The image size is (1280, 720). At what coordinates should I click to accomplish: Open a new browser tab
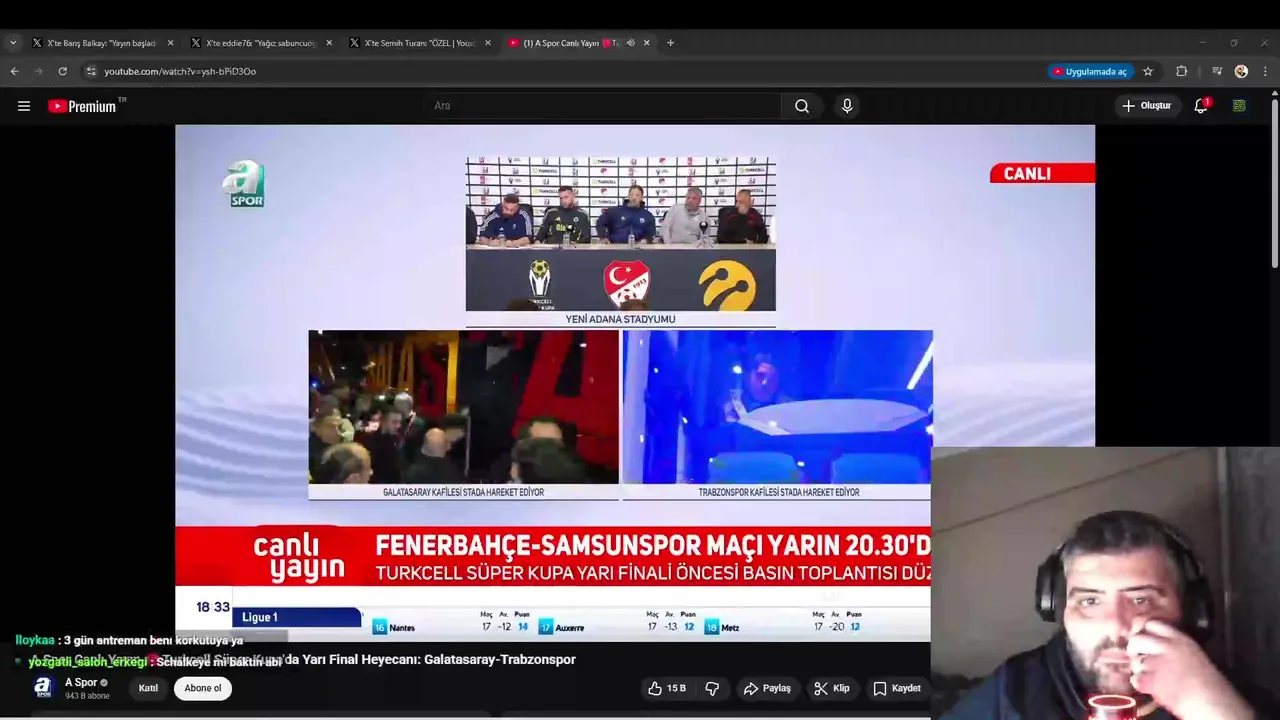point(670,43)
